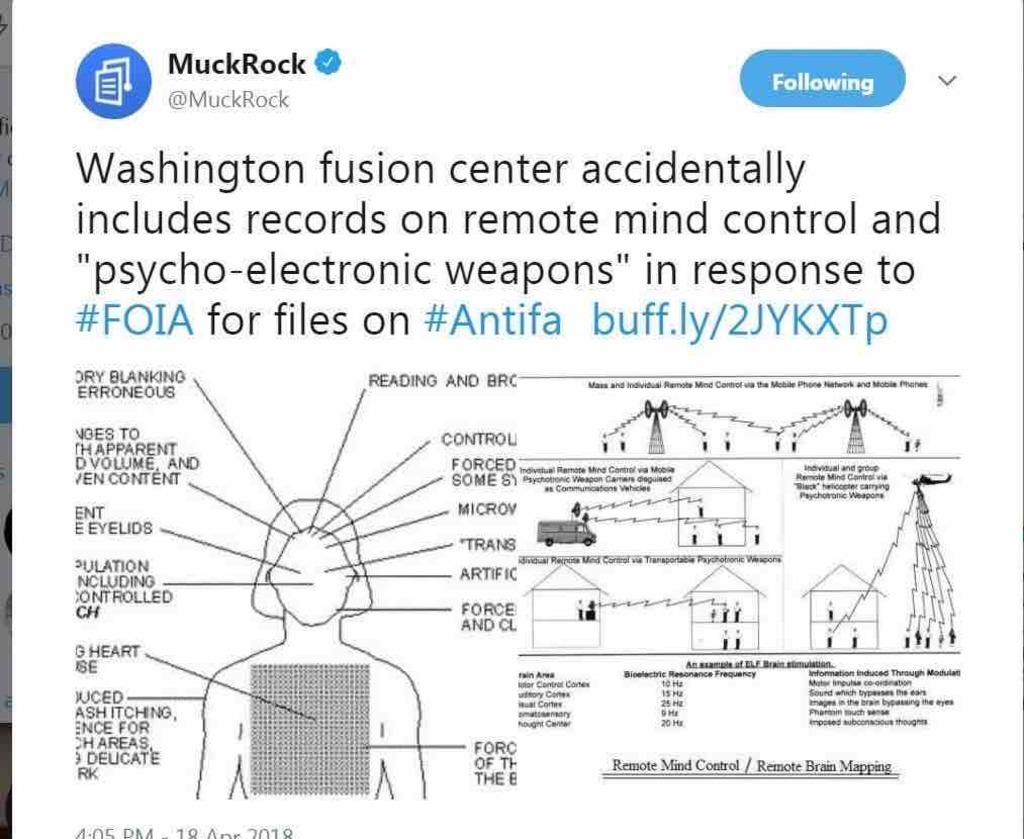The image size is (1024, 839).
Task: Click the van illustration in the right image
Action: tap(566, 532)
